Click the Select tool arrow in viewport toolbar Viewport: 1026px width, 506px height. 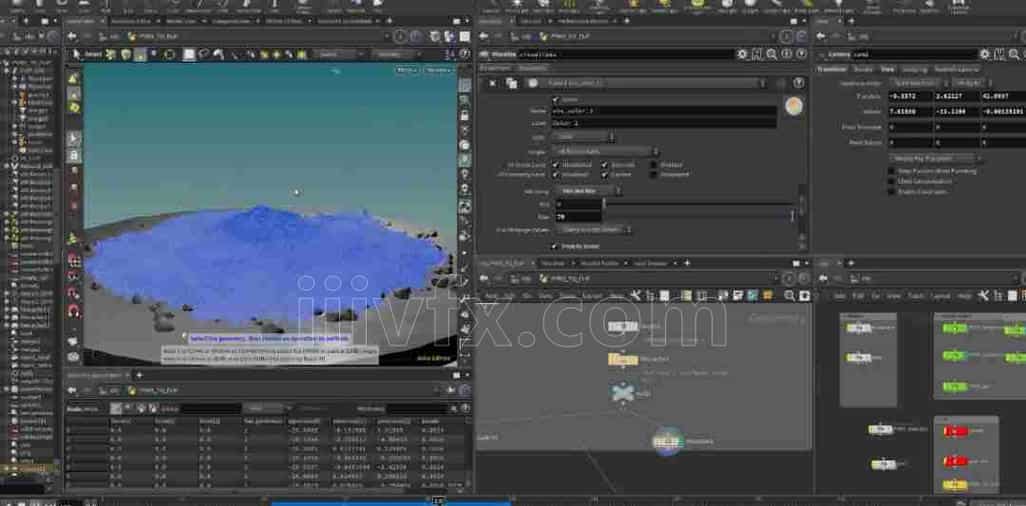pos(76,54)
